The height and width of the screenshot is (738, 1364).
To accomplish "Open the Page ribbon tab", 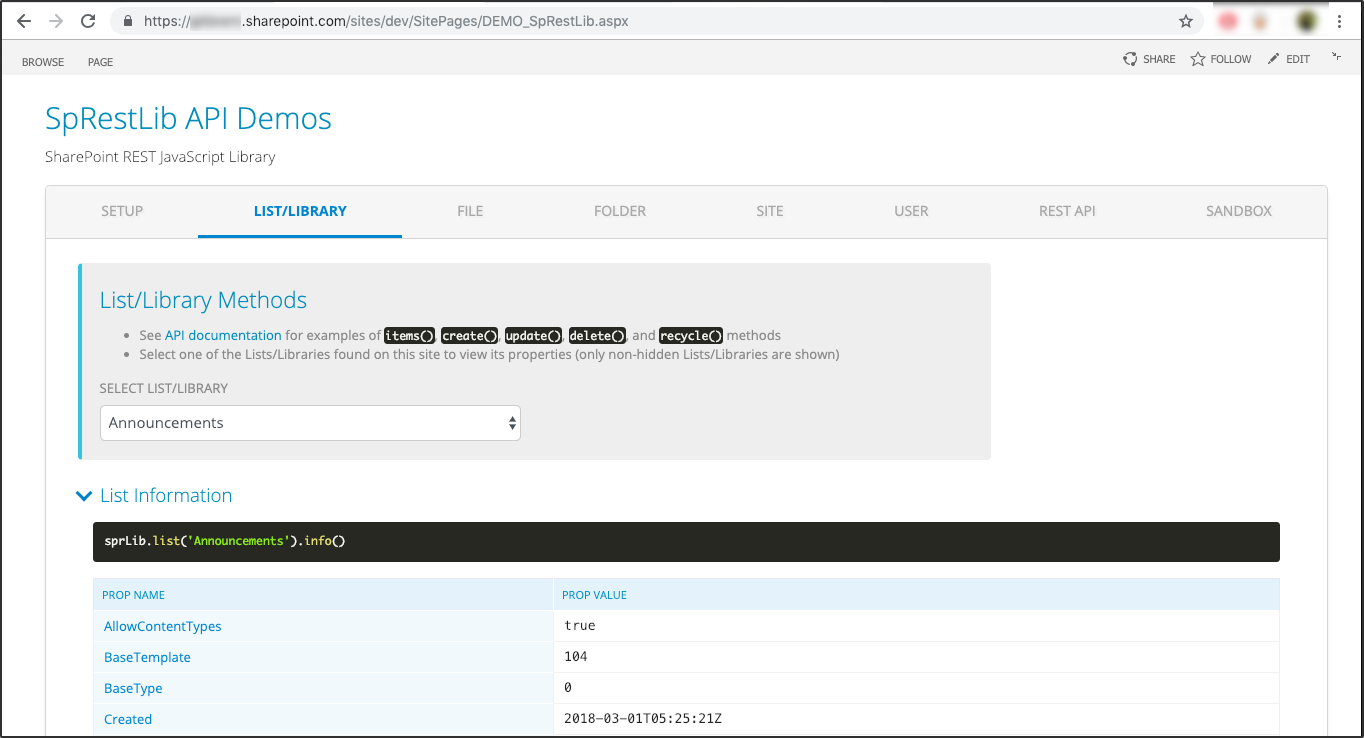I will 100,62.
